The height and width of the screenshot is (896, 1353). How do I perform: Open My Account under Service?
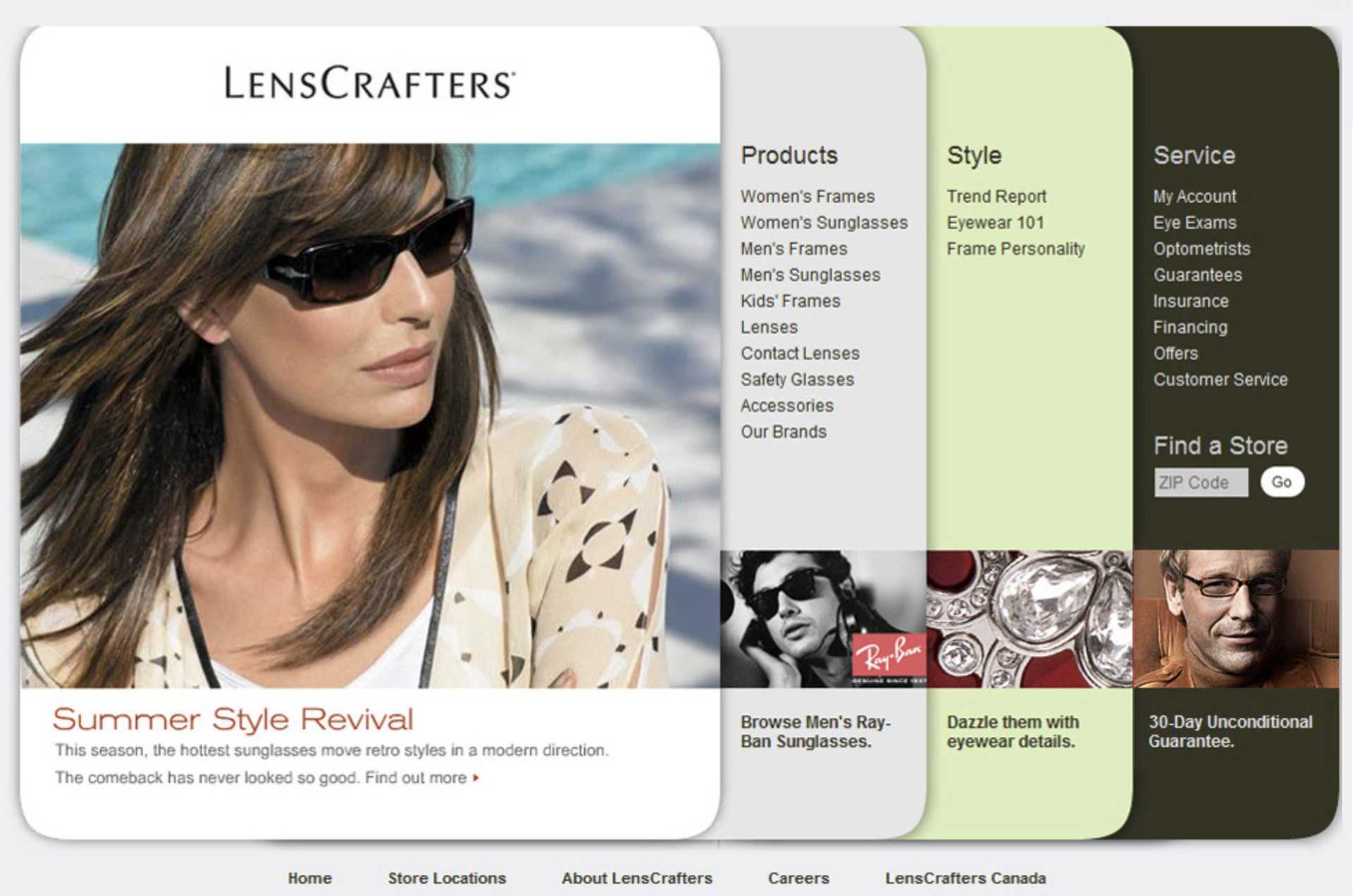[1194, 197]
